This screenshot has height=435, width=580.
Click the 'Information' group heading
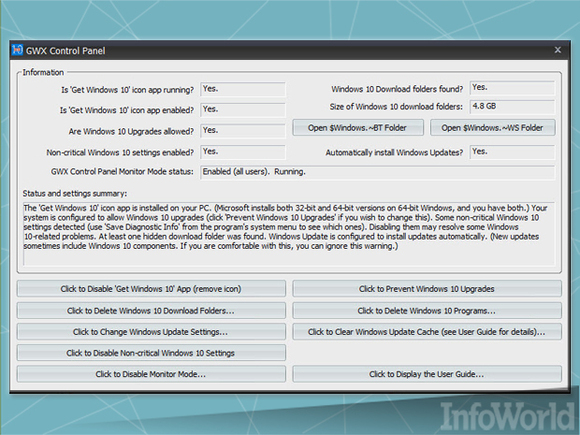[x=43, y=72]
